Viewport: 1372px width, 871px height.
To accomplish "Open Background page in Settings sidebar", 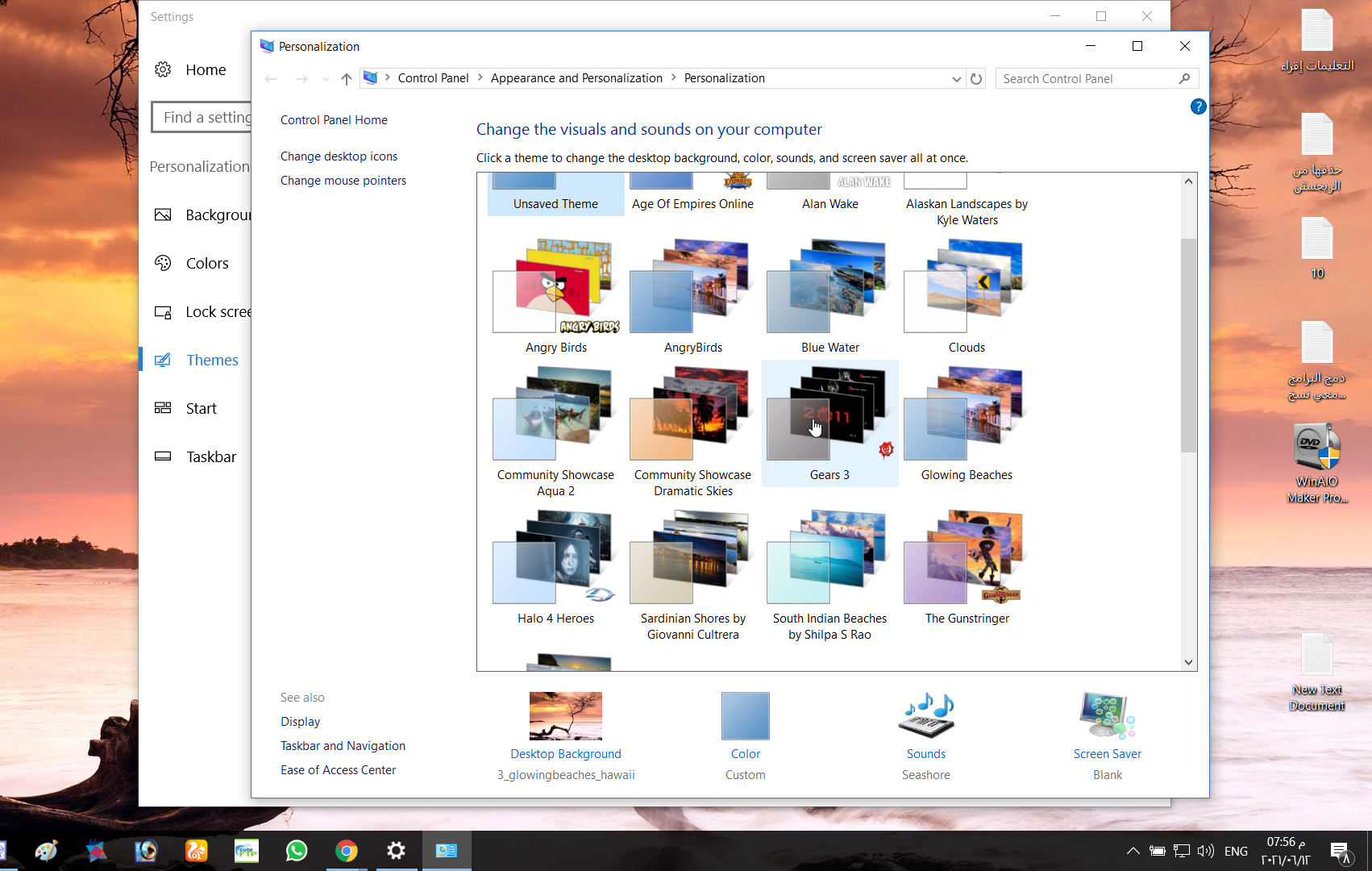I will click(195, 215).
